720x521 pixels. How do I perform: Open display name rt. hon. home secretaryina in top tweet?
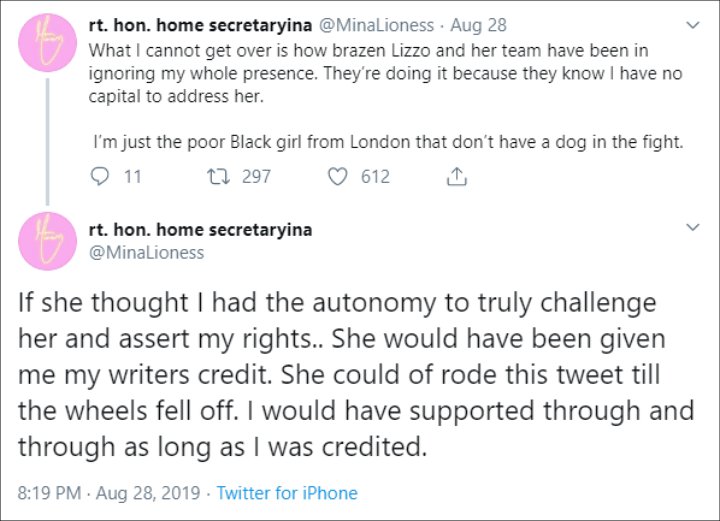(x=200, y=25)
